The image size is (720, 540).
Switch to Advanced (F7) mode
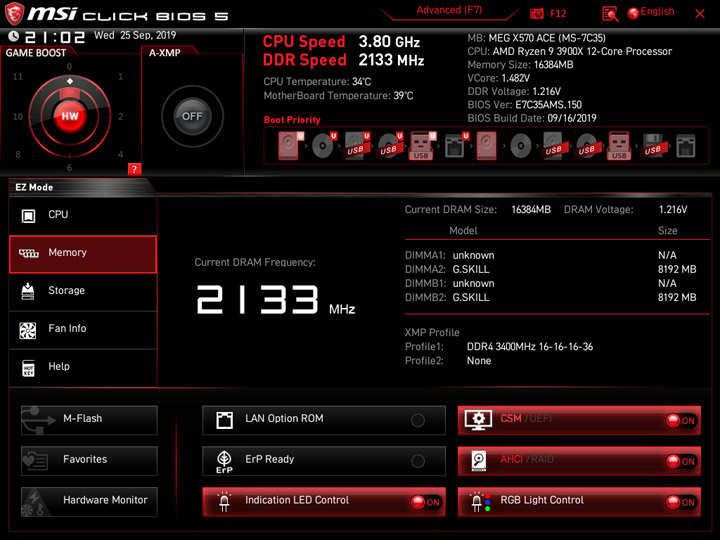click(x=449, y=10)
